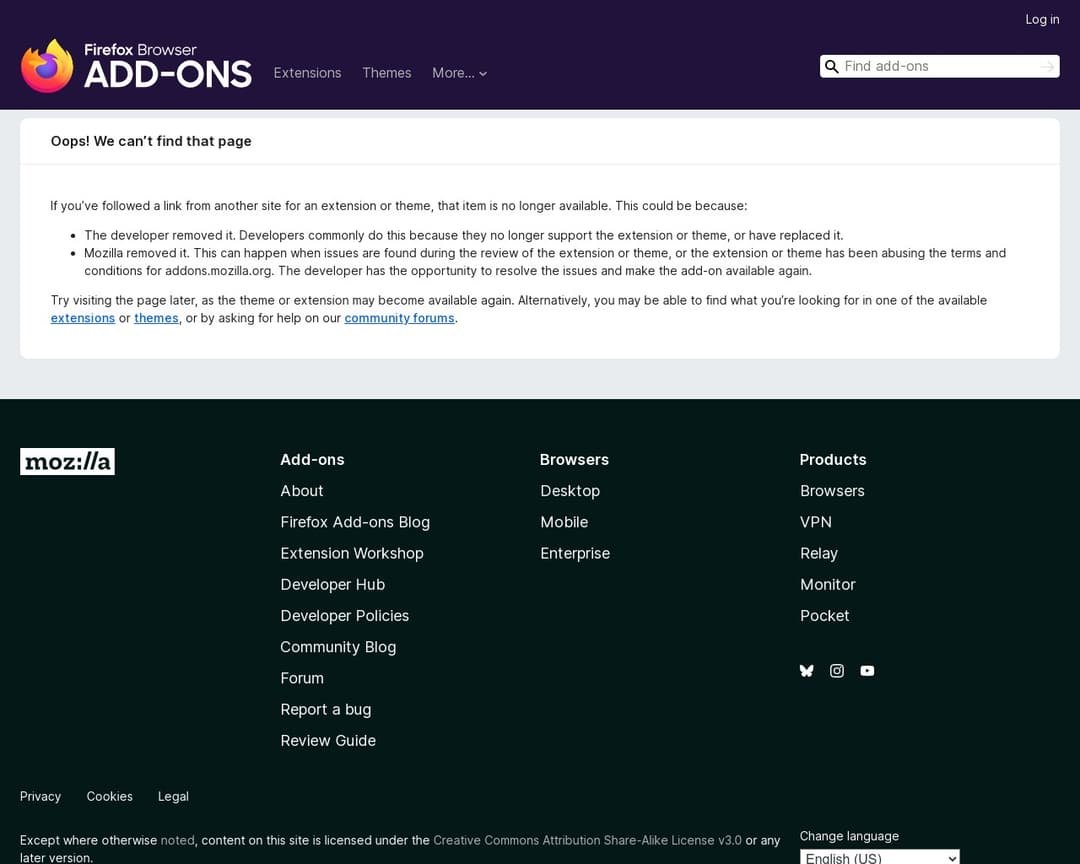This screenshot has width=1080, height=864.
Task: Select Report a bug in footer
Action: click(325, 709)
